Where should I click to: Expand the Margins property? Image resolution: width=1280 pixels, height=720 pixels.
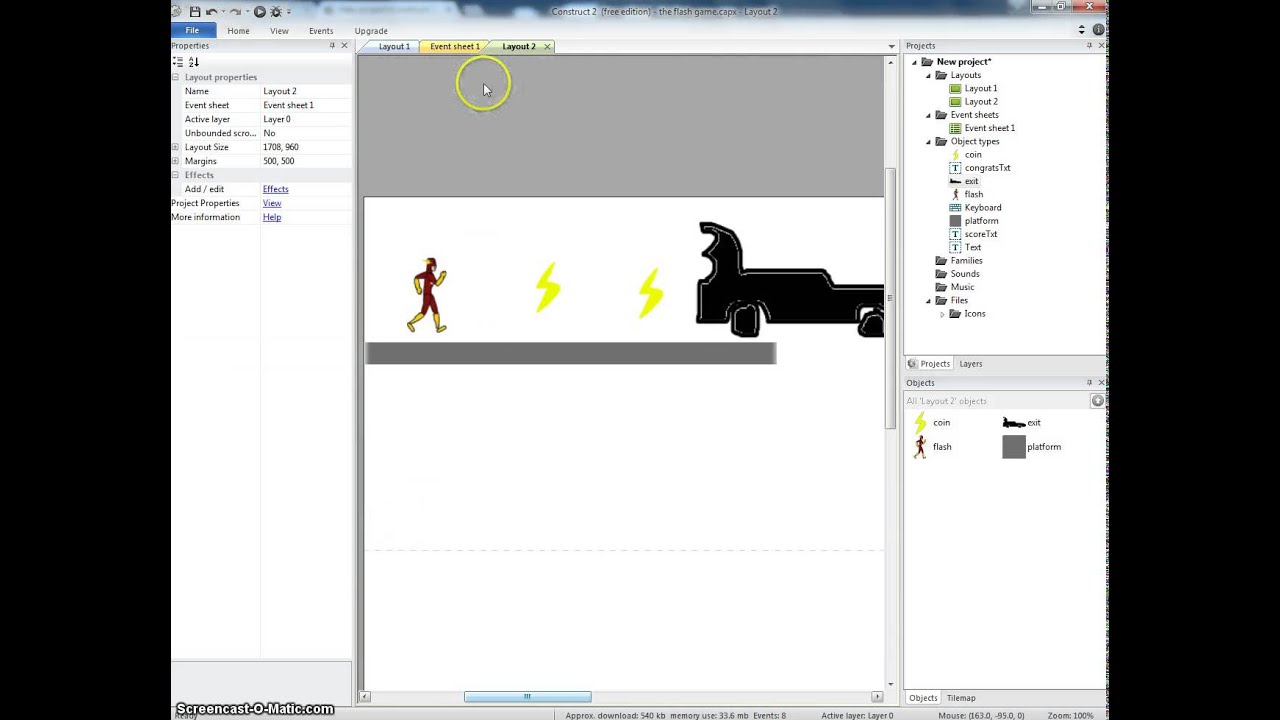pyautogui.click(x=176, y=161)
